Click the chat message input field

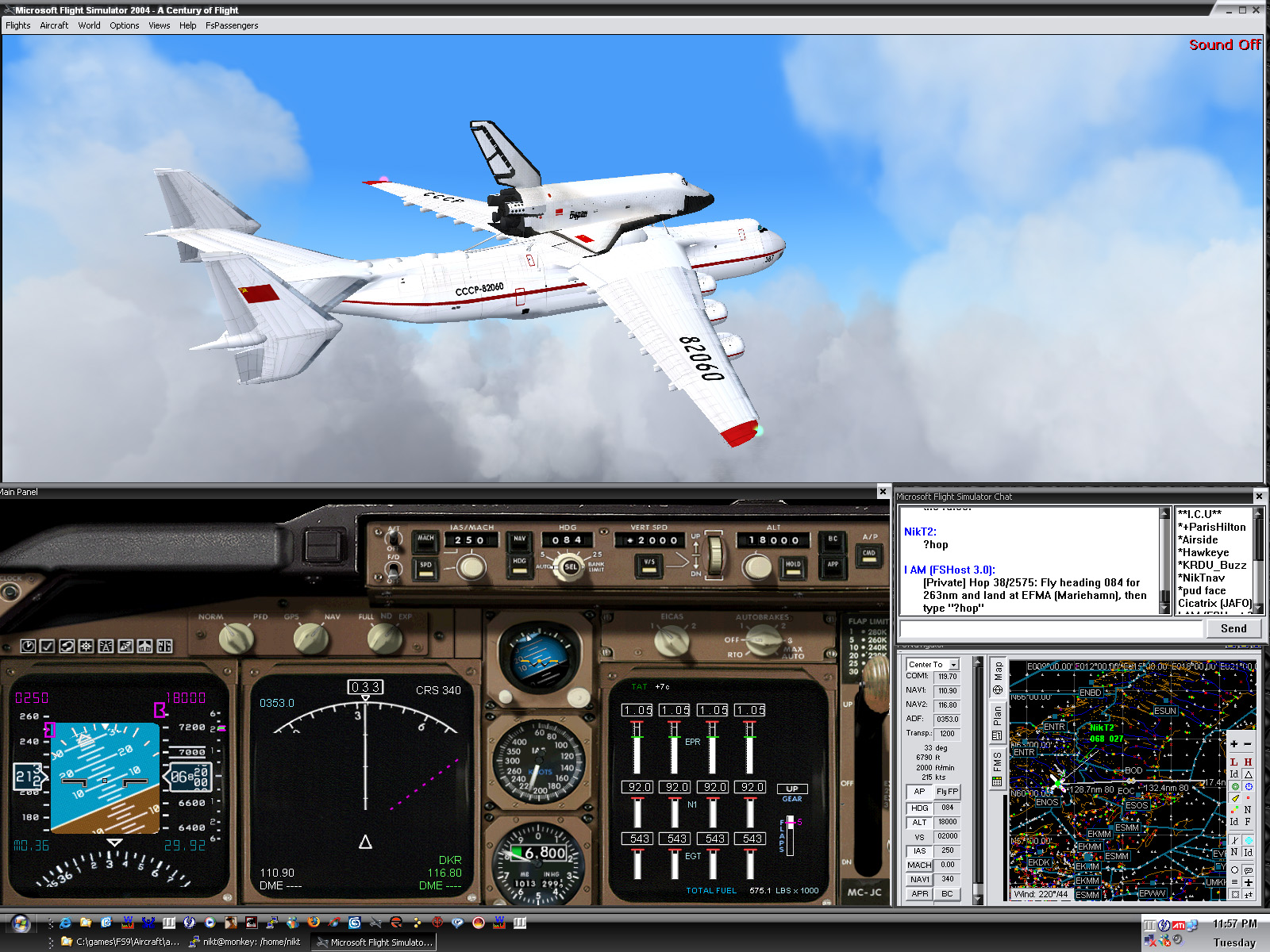tap(1051, 628)
